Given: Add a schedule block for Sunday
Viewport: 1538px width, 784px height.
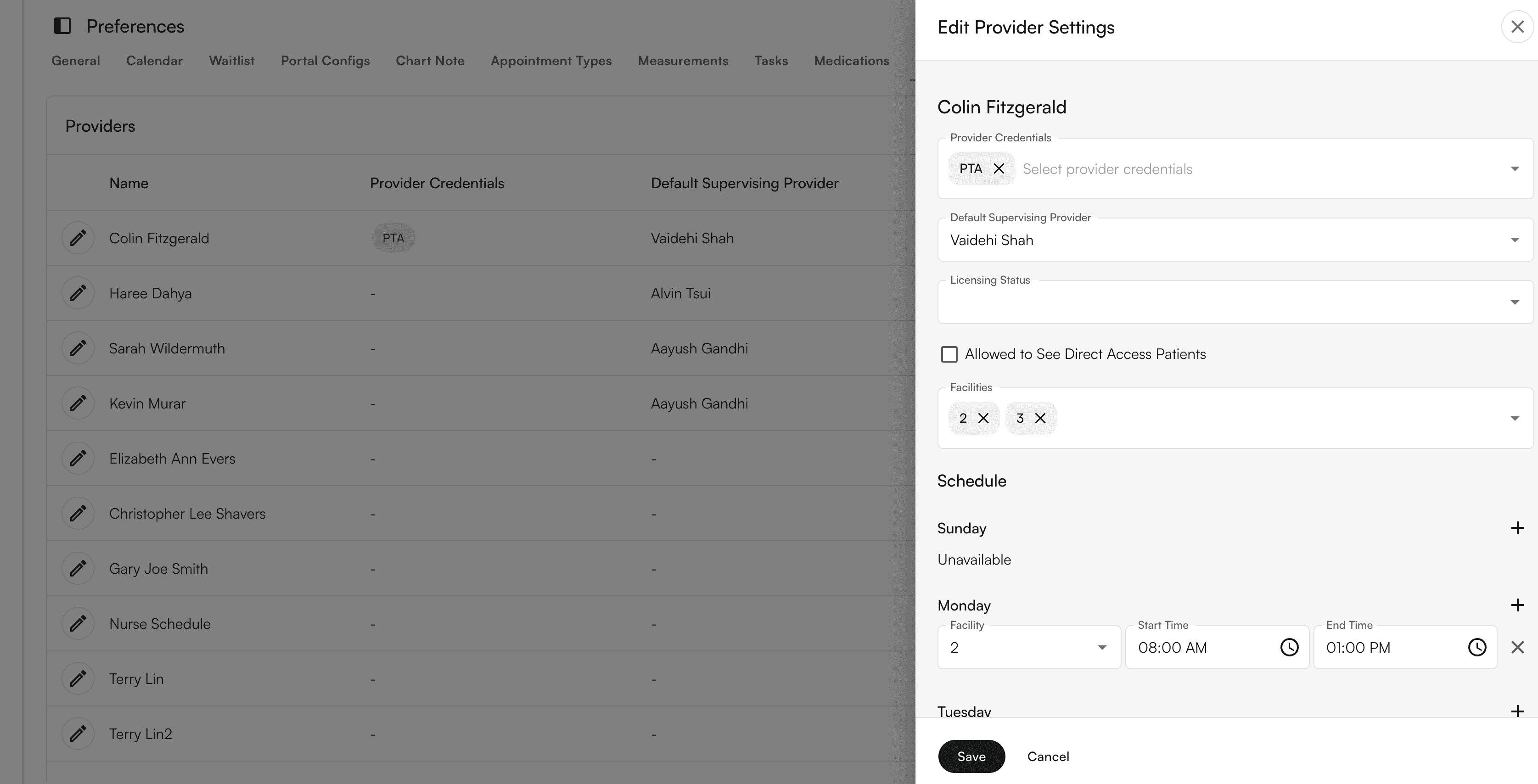Looking at the screenshot, I should tap(1517, 528).
